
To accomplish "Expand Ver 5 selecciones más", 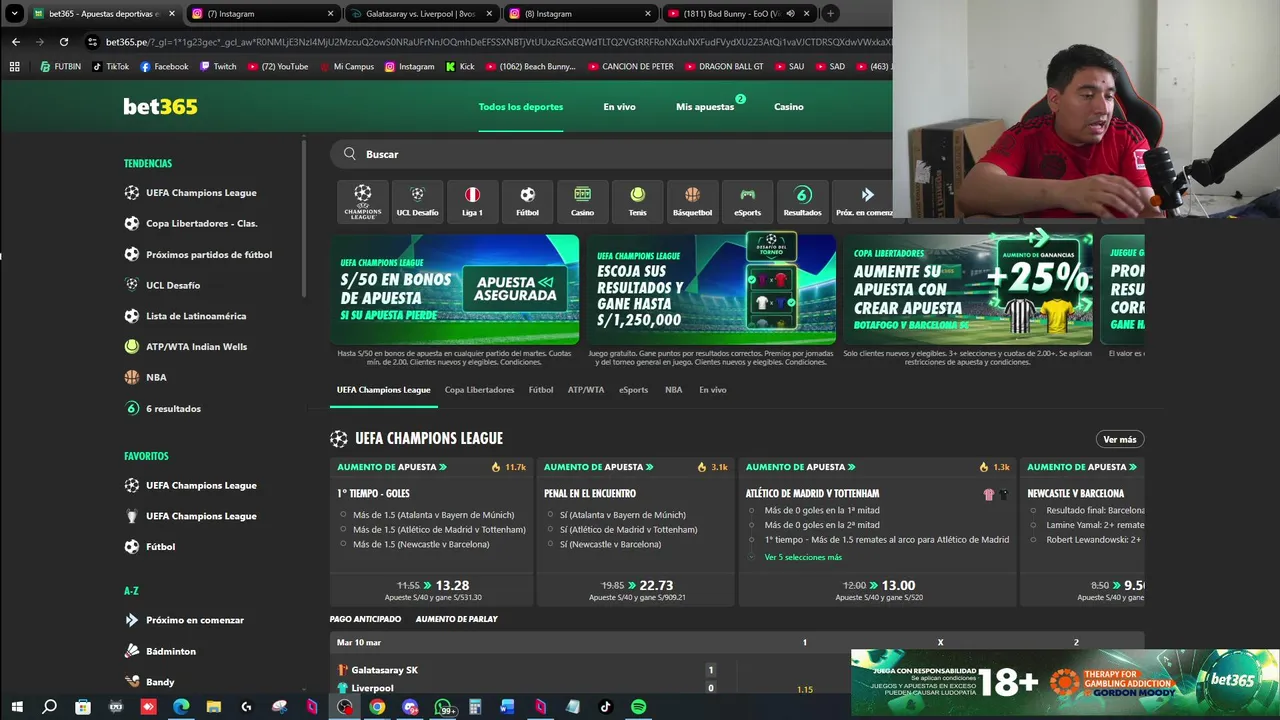I will coord(803,557).
